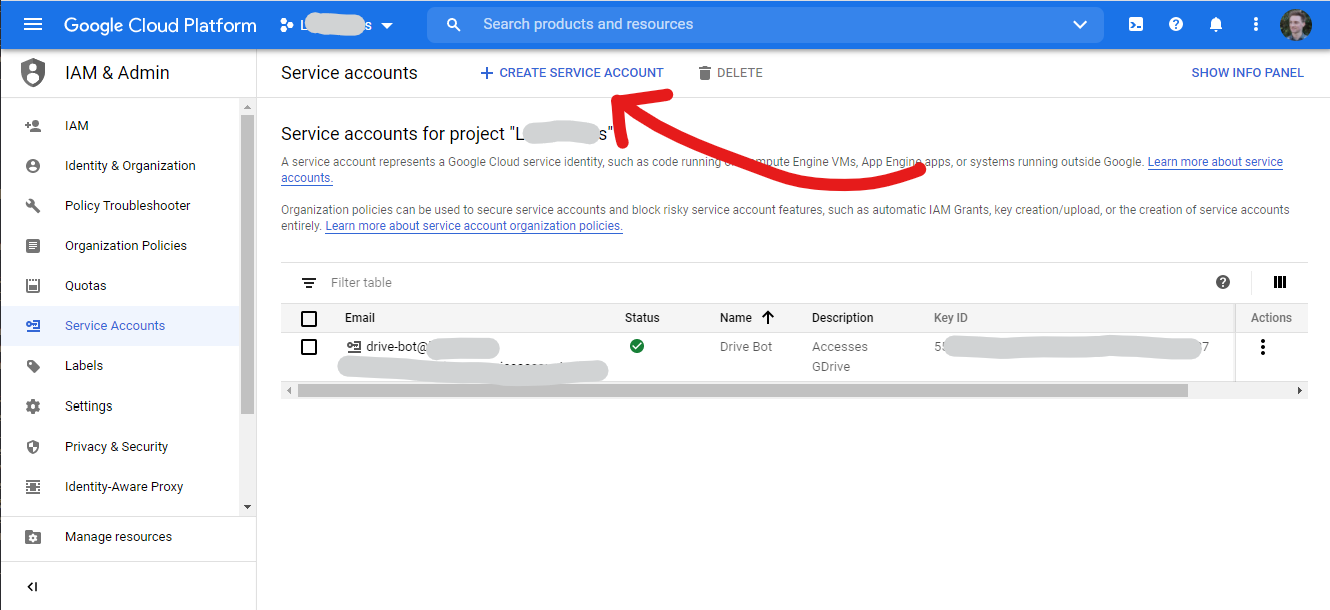This screenshot has height=610, width=1330.
Task: Click the Privacy & Security shield icon
Action: pyautogui.click(x=33, y=447)
